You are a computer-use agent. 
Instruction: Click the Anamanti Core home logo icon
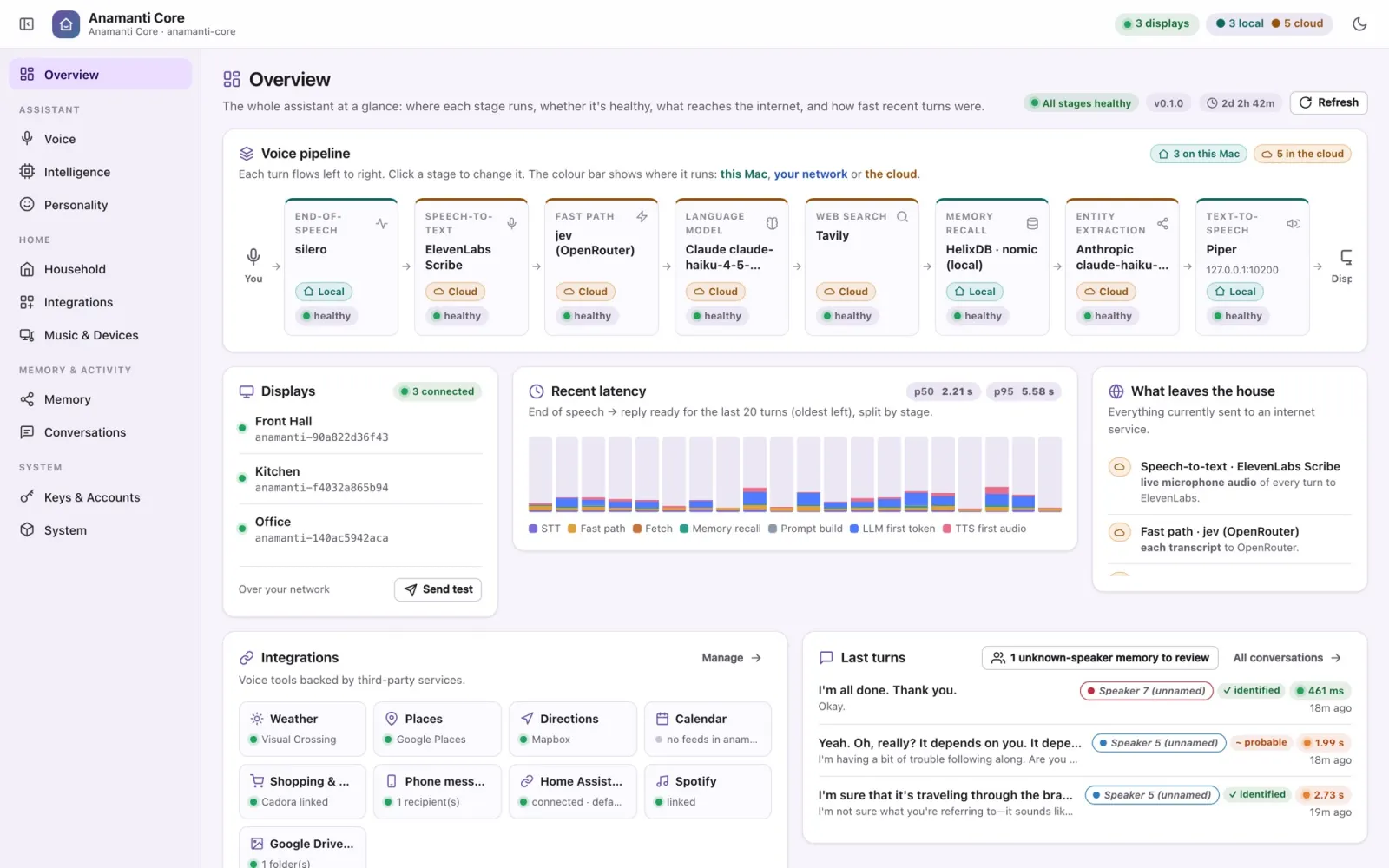pos(66,24)
